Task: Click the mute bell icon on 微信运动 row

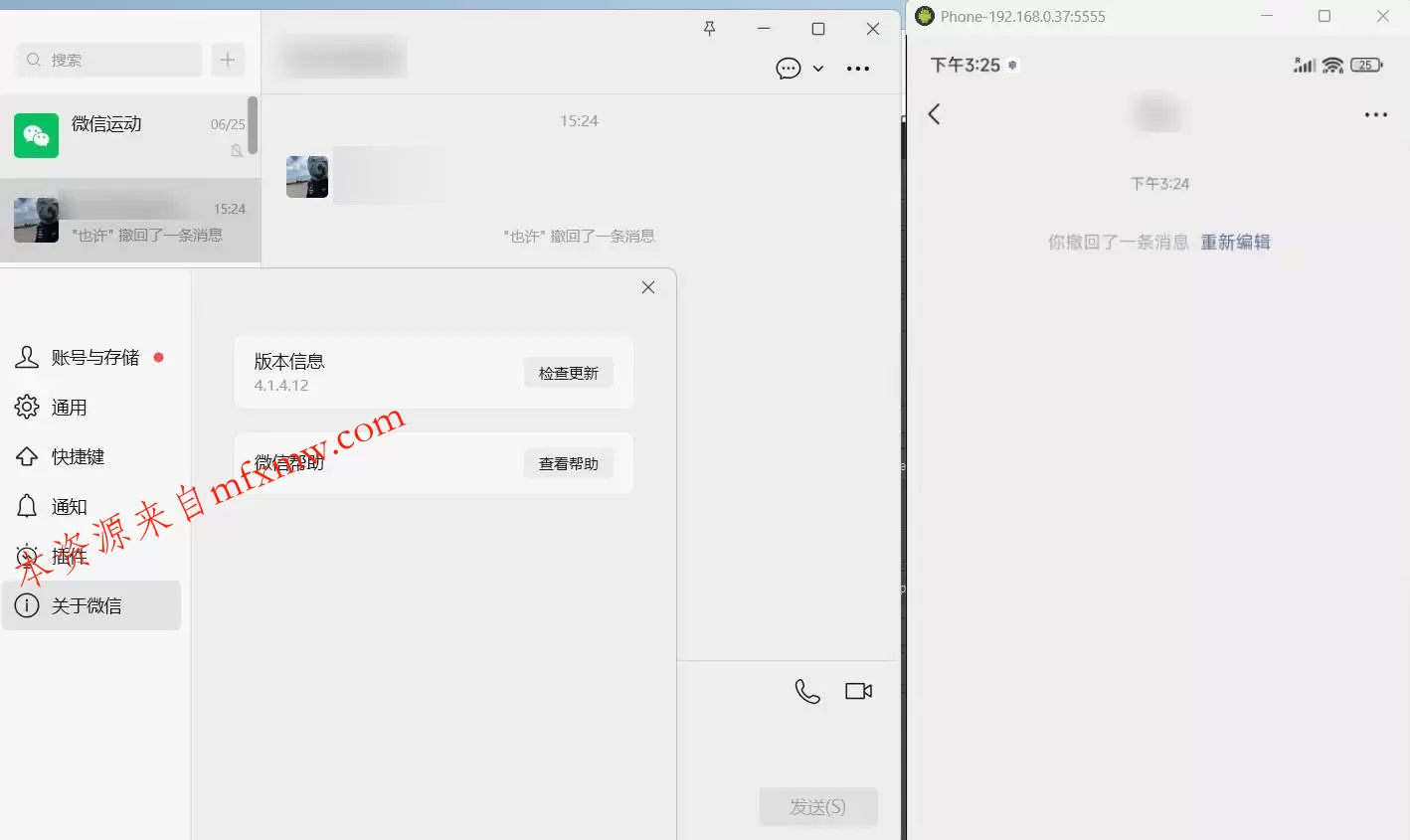Action: (237, 150)
